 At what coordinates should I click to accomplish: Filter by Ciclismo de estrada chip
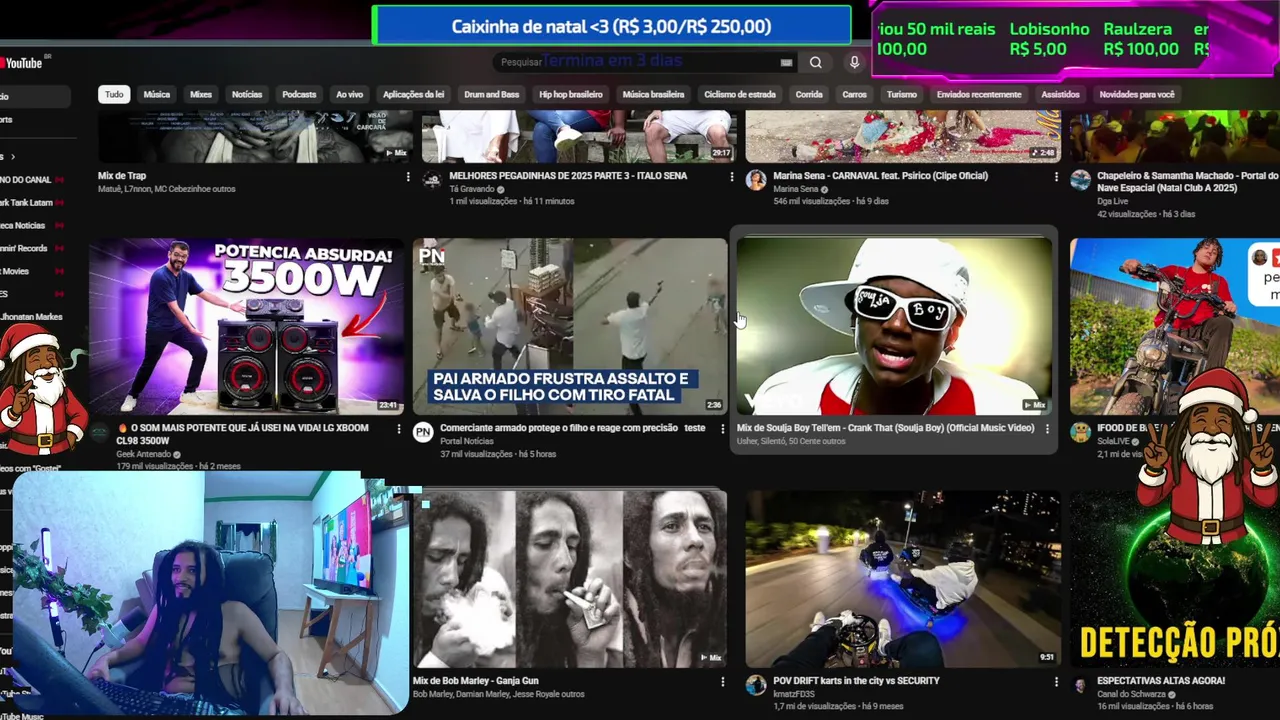click(x=740, y=94)
